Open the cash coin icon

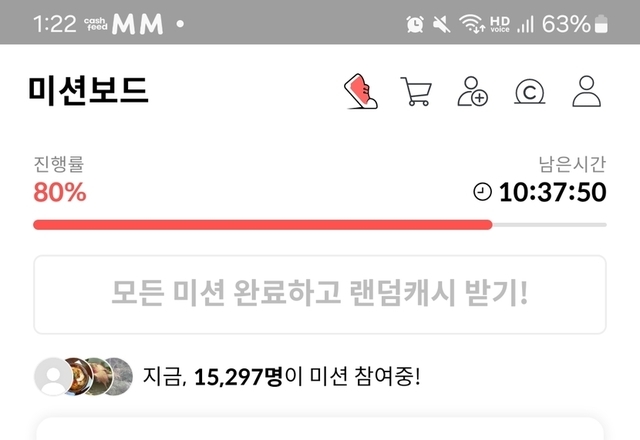[x=529, y=91]
